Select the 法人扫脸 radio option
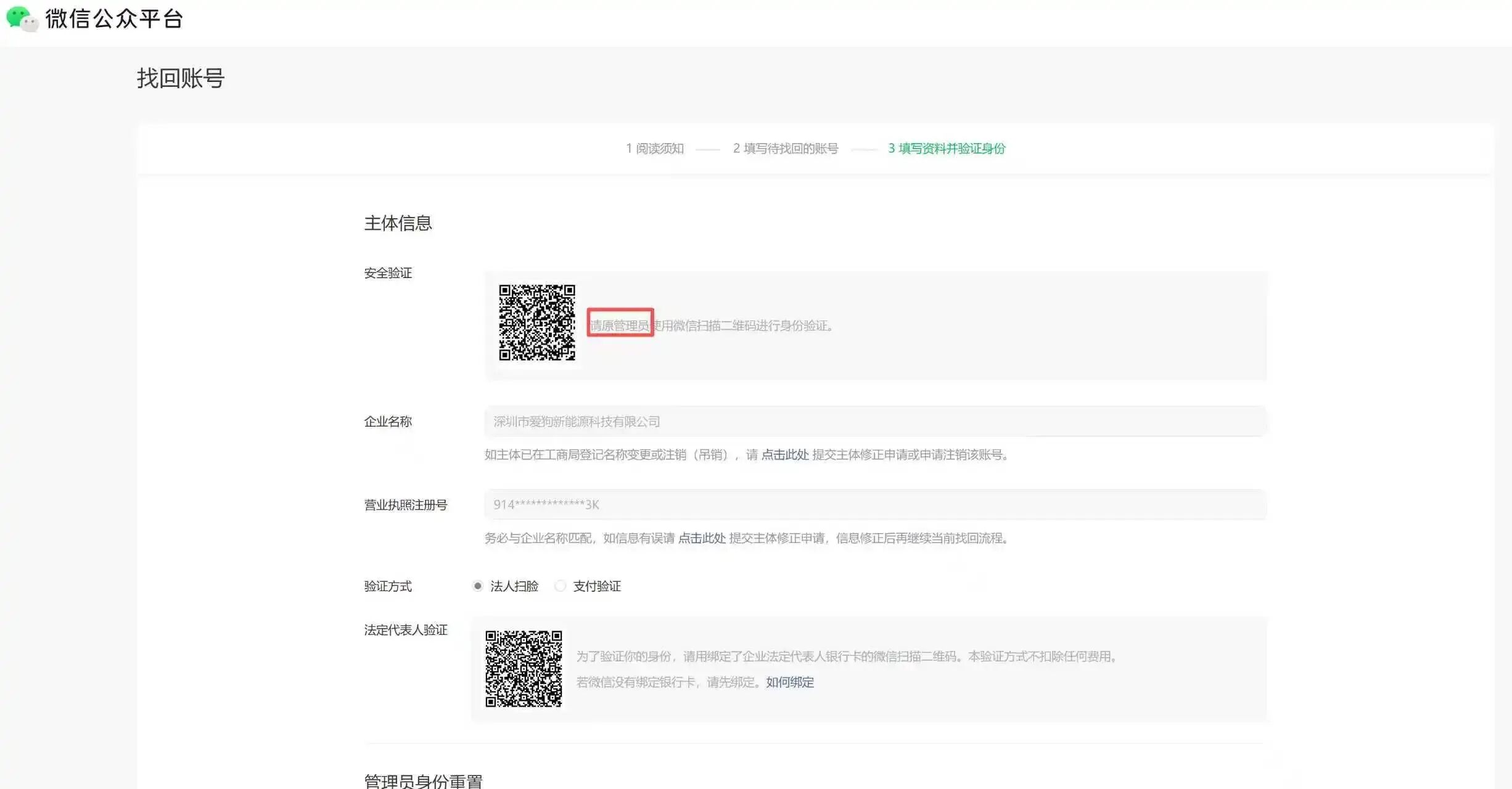 478,586
